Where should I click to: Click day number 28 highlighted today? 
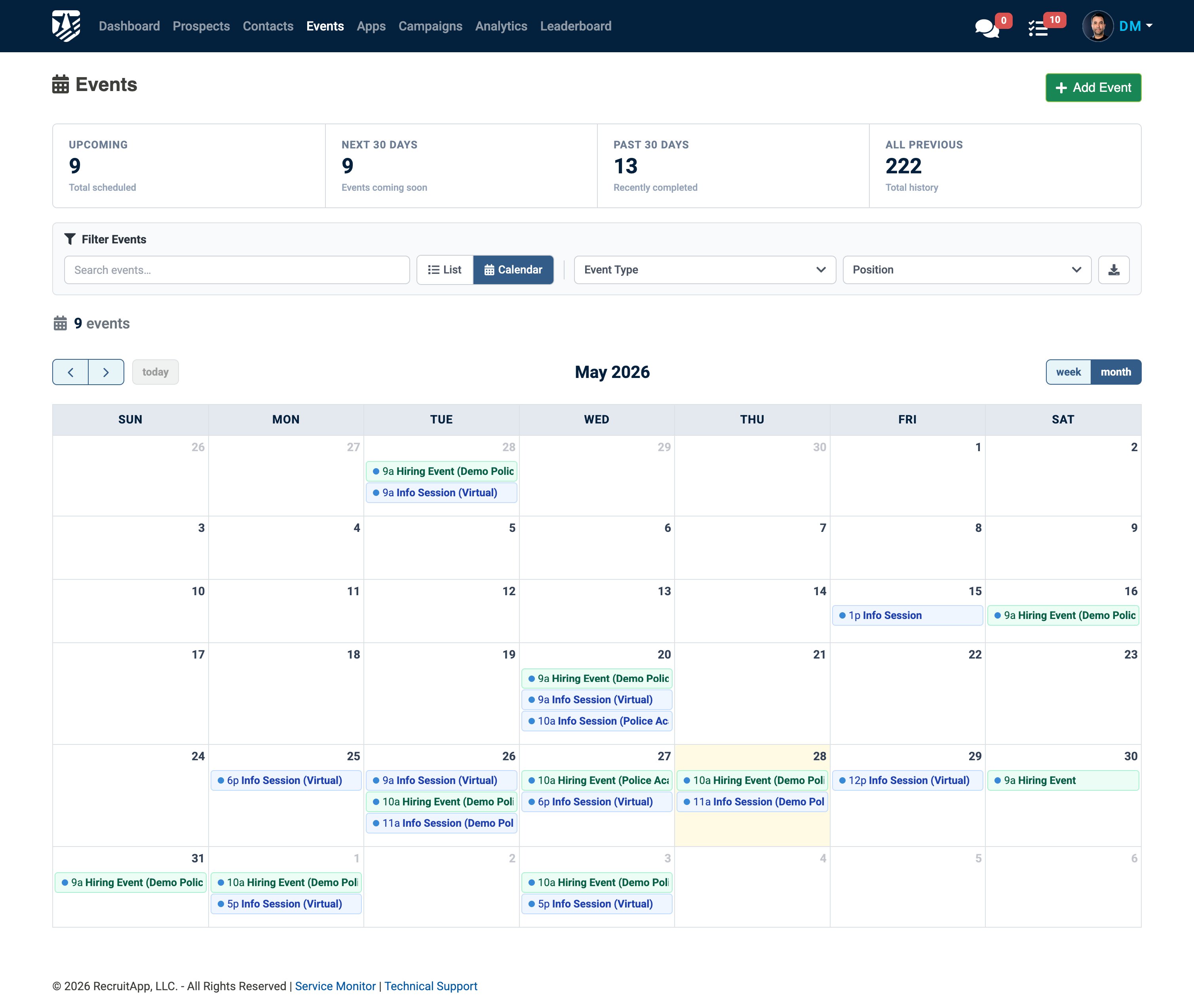pyautogui.click(x=819, y=756)
